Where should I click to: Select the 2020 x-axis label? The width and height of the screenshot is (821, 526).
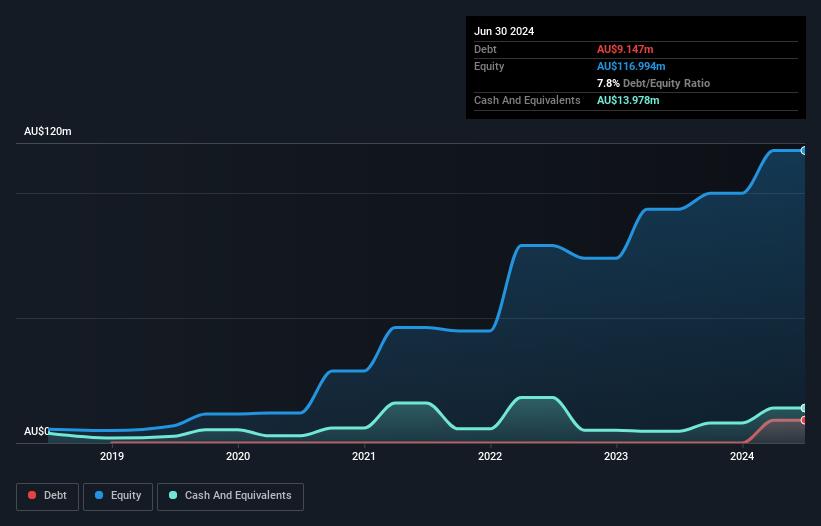[x=238, y=456]
